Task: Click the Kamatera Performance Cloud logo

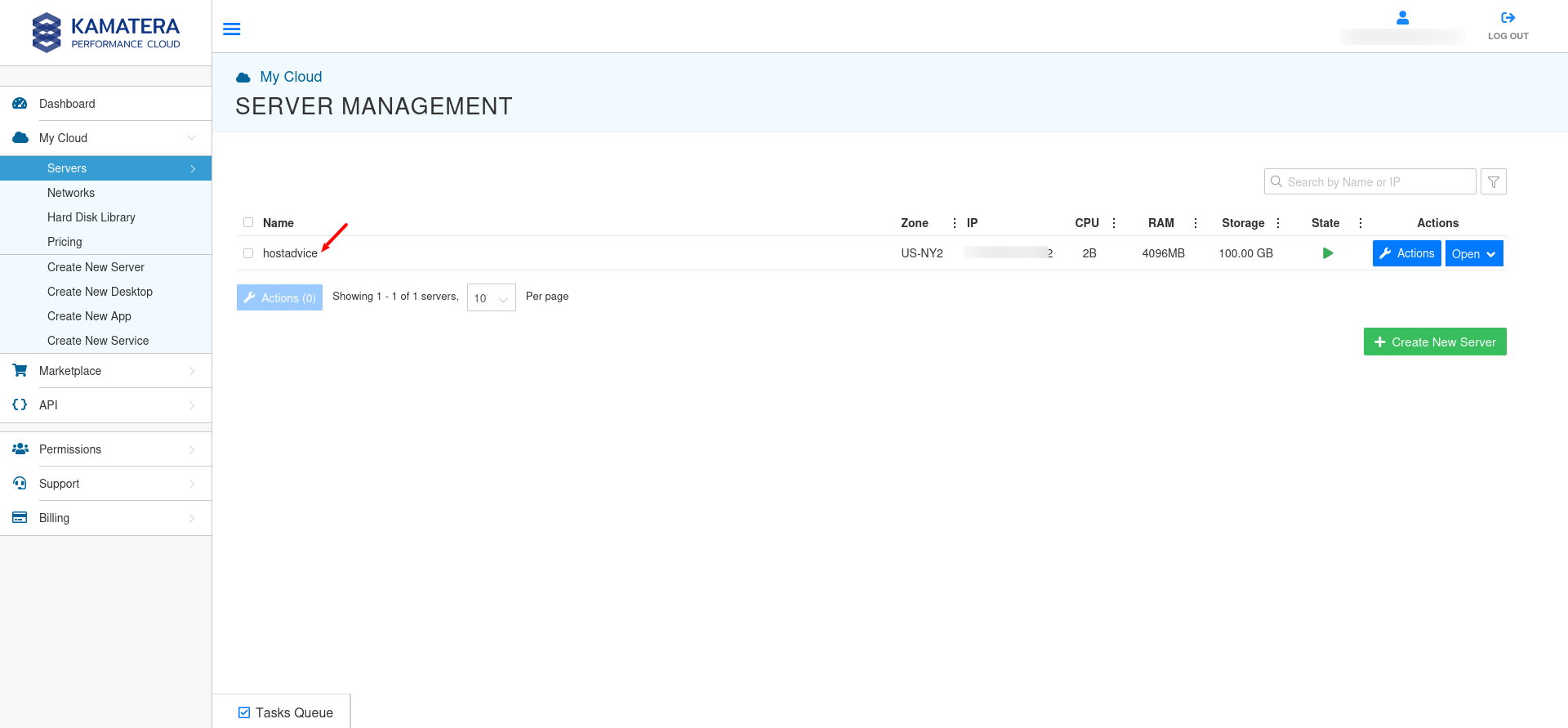Action: [106, 33]
